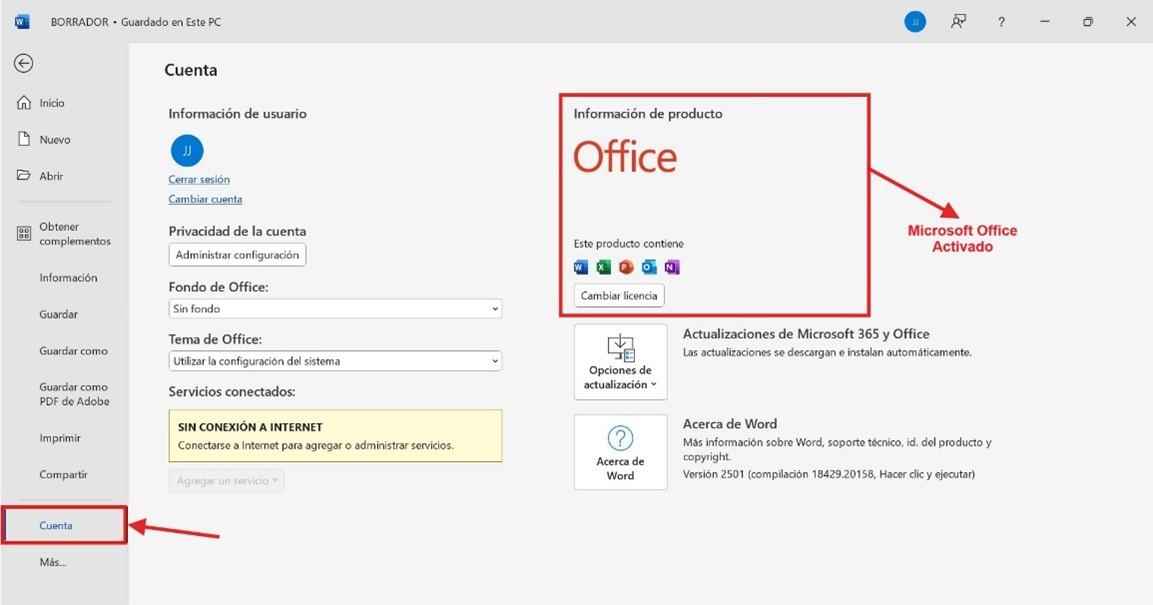
Task: Click the Actualizaciones de Microsoft 365 y Office heading
Action: tap(806, 334)
